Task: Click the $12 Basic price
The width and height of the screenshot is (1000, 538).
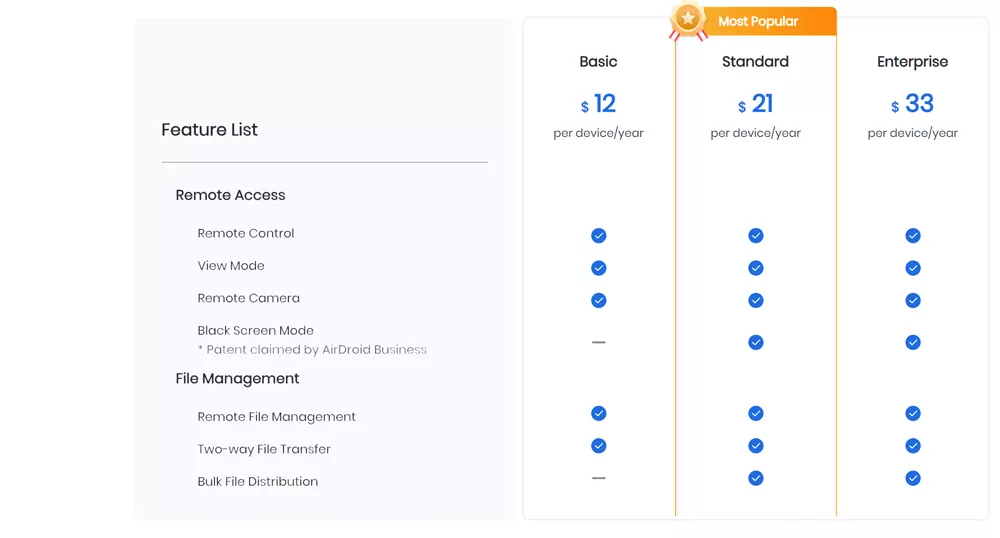Action: [x=598, y=104]
